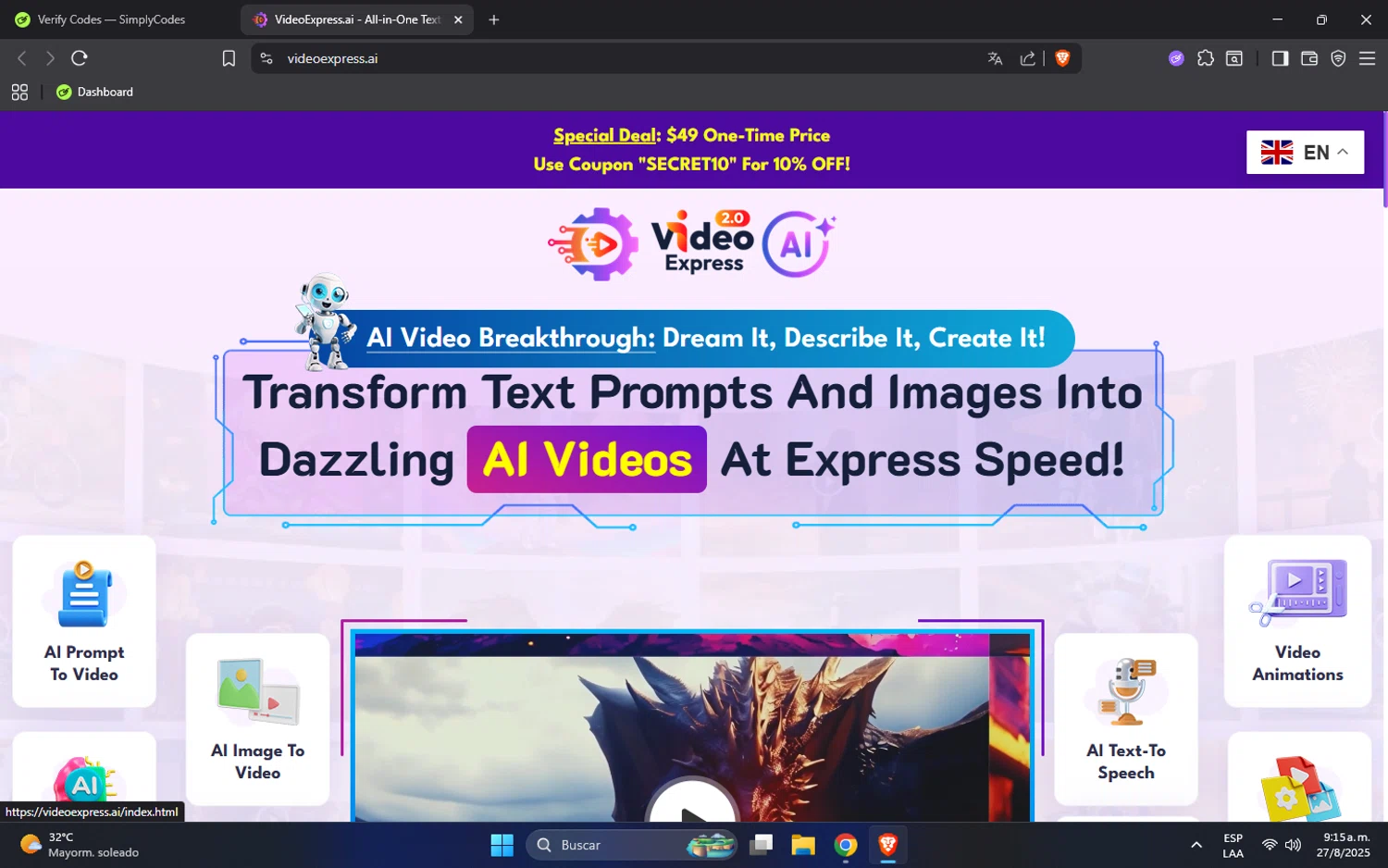Go back to the previous page

coord(22,58)
